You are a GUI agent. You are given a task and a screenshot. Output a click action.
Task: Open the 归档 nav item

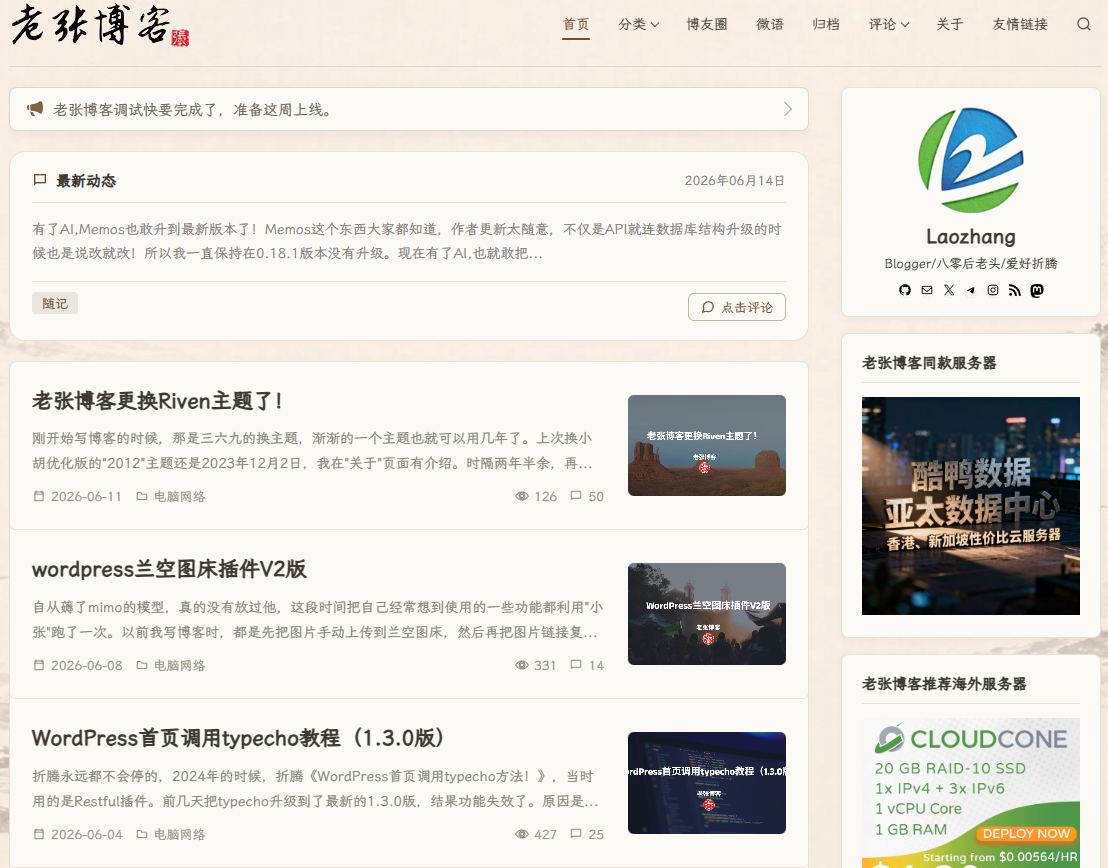coord(825,24)
